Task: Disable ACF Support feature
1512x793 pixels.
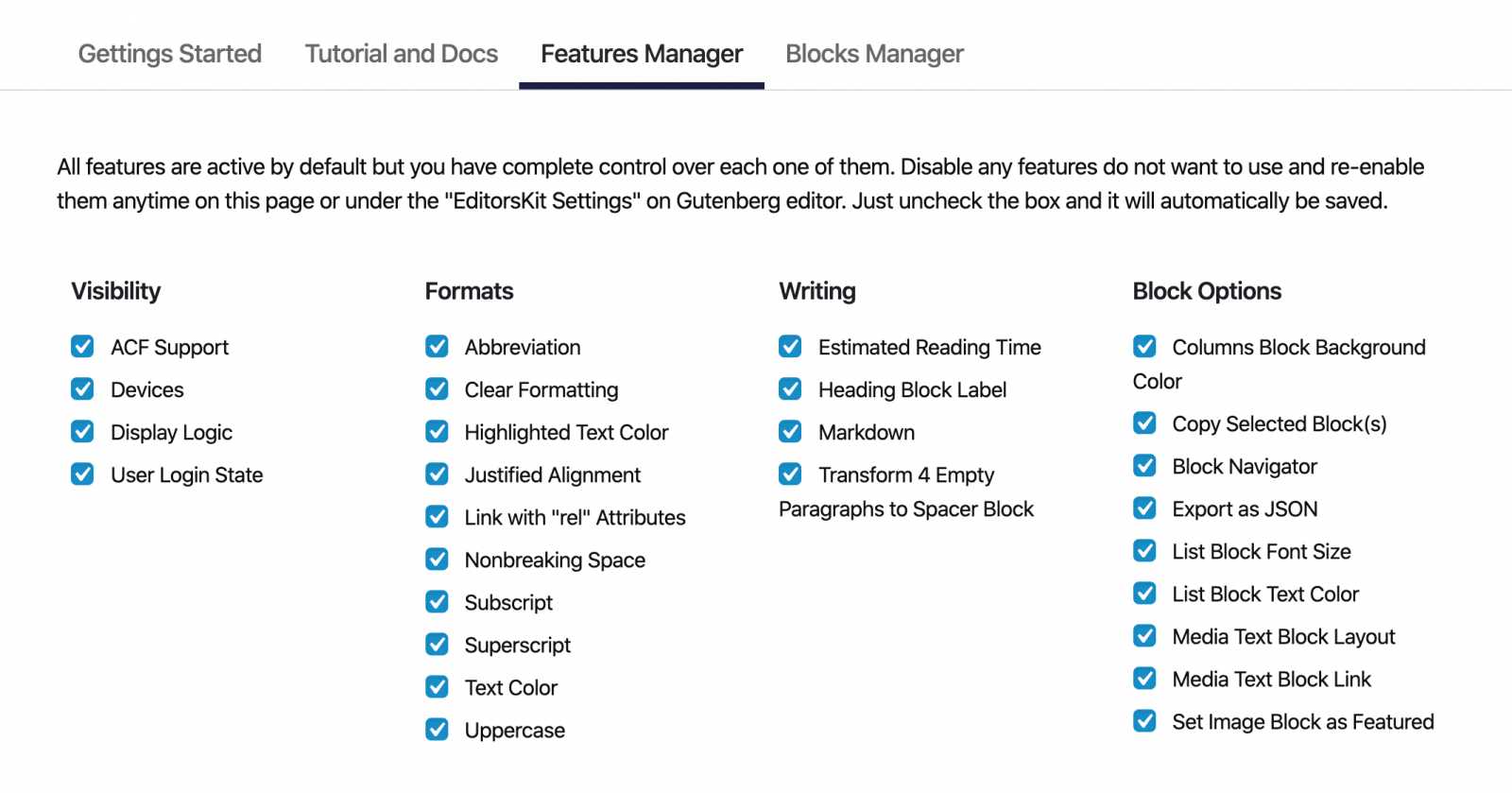Action: 82,347
